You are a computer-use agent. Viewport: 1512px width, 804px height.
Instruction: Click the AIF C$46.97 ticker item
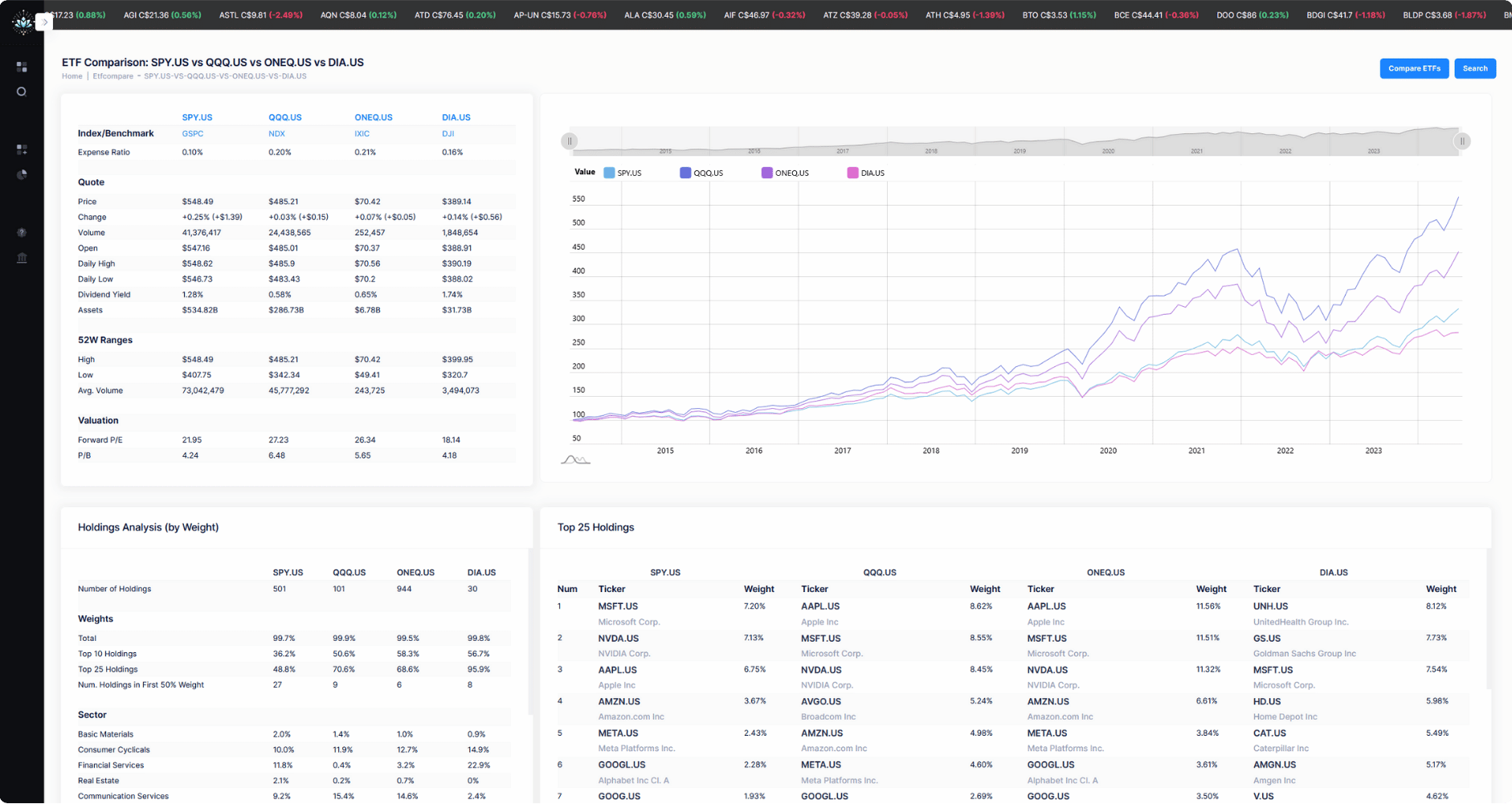click(764, 15)
